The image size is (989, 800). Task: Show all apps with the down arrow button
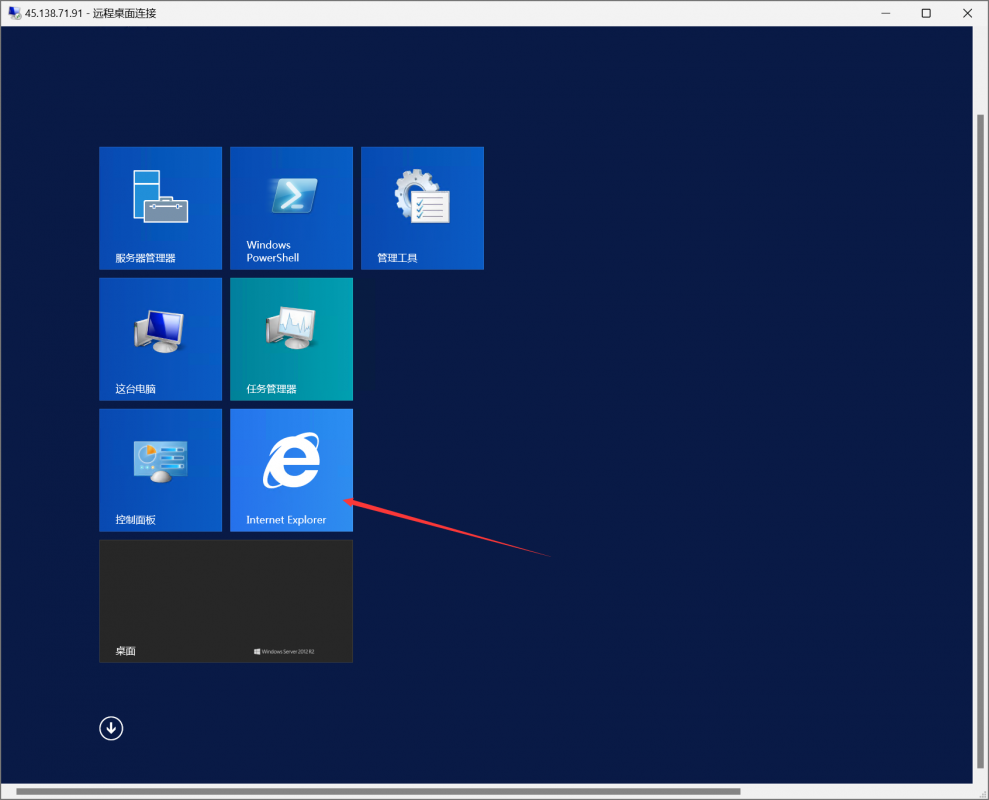coord(111,728)
